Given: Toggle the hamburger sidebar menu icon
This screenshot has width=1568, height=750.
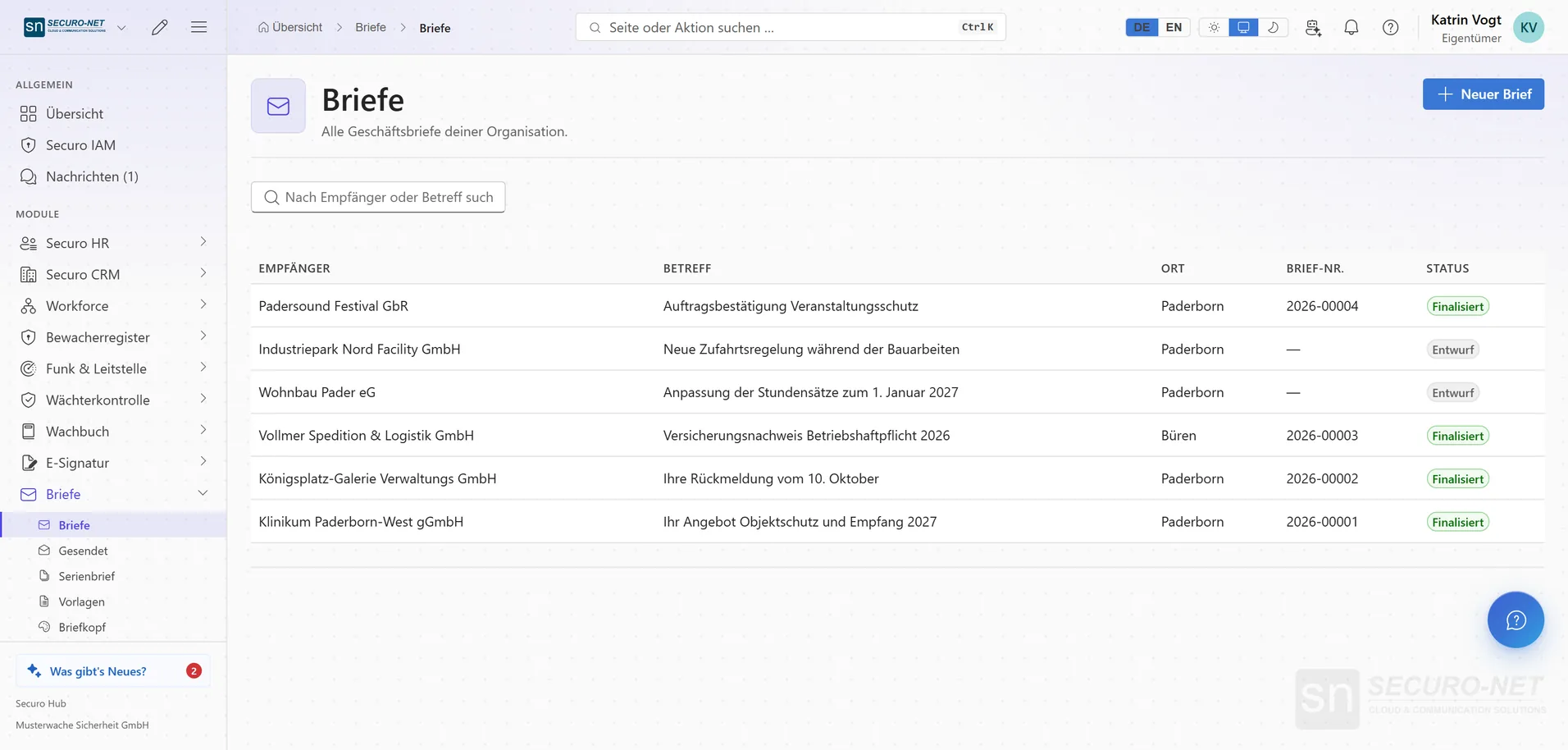Looking at the screenshot, I should pos(198,27).
